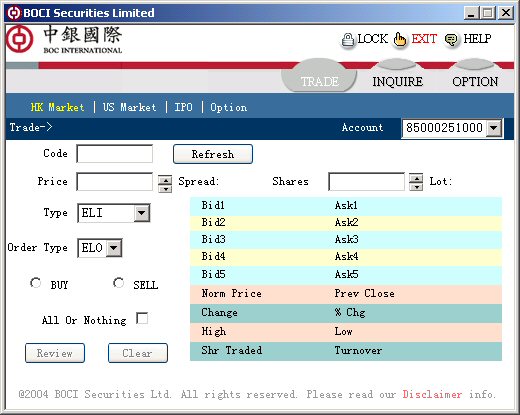520x415 pixels.
Task: Click the Bid3 label
Action: [x=213, y=239]
